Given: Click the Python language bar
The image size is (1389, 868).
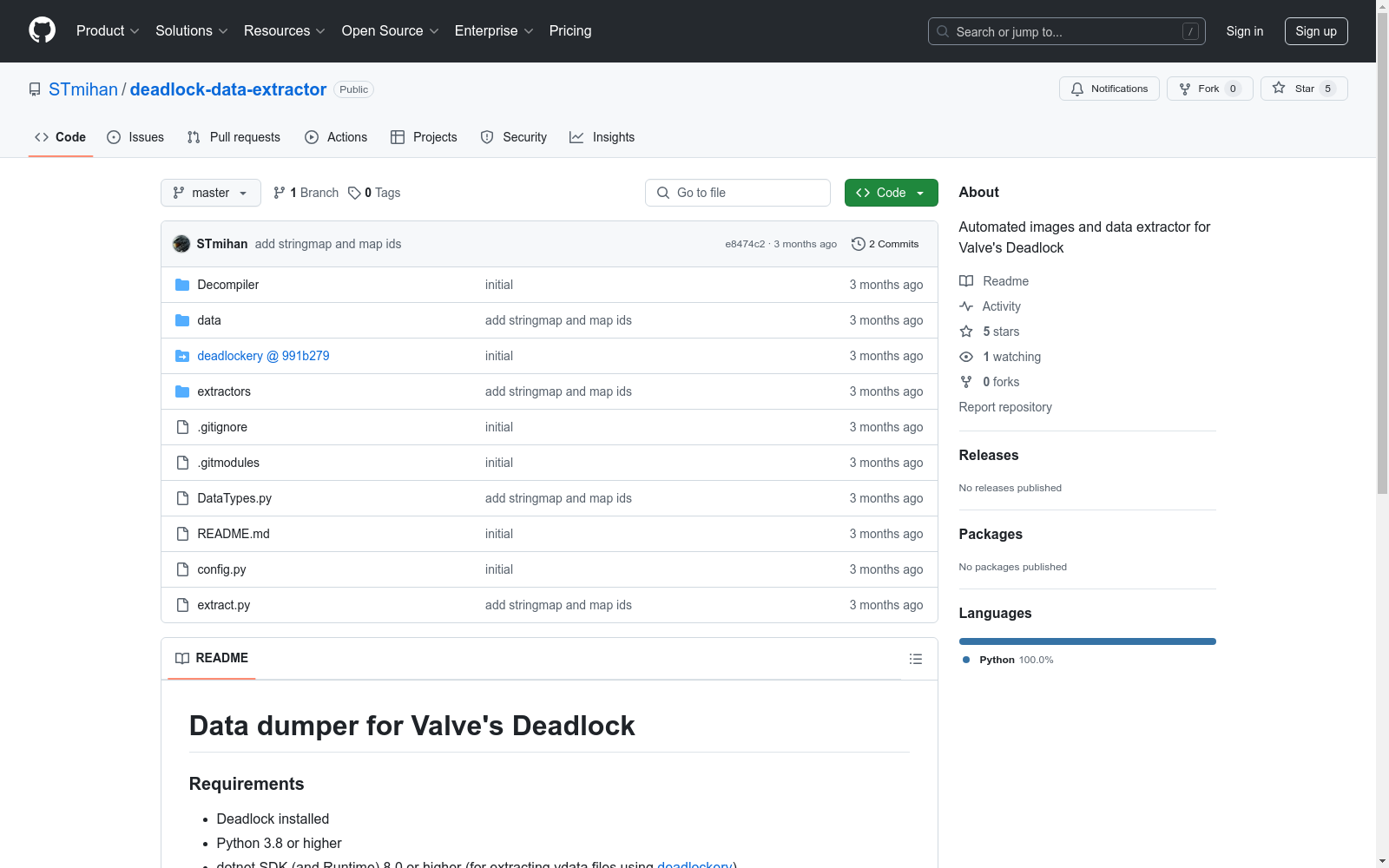Looking at the screenshot, I should pos(1088,641).
